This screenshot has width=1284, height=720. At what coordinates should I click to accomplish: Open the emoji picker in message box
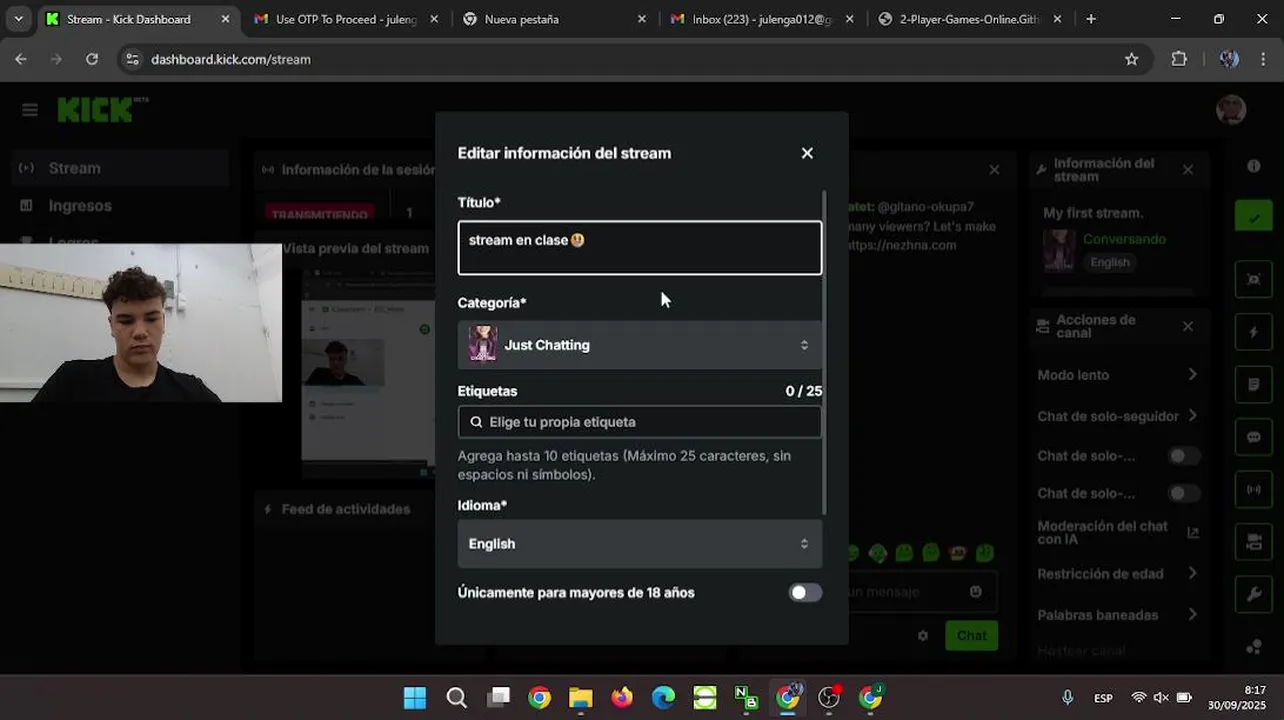click(976, 591)
